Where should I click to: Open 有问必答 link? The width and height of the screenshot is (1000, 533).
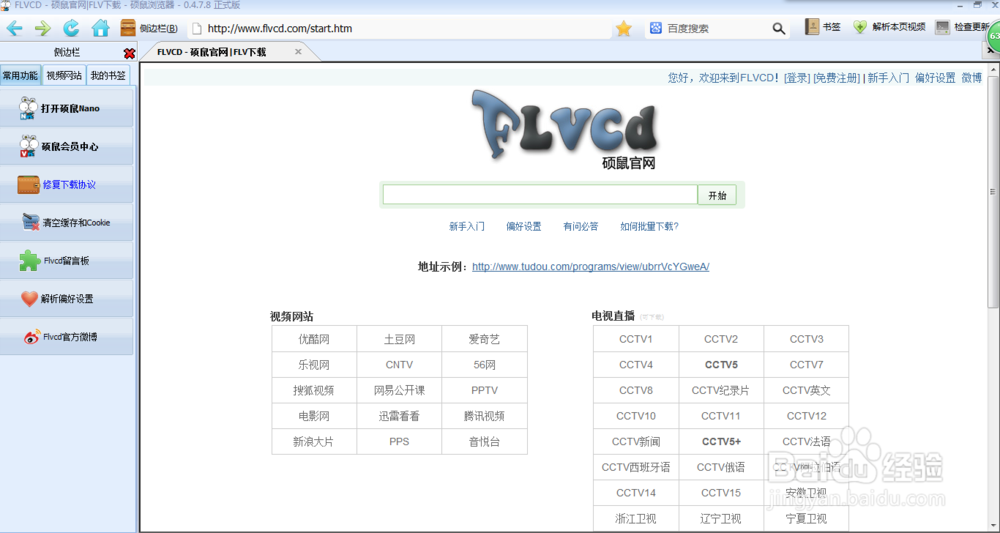point(580,226)
